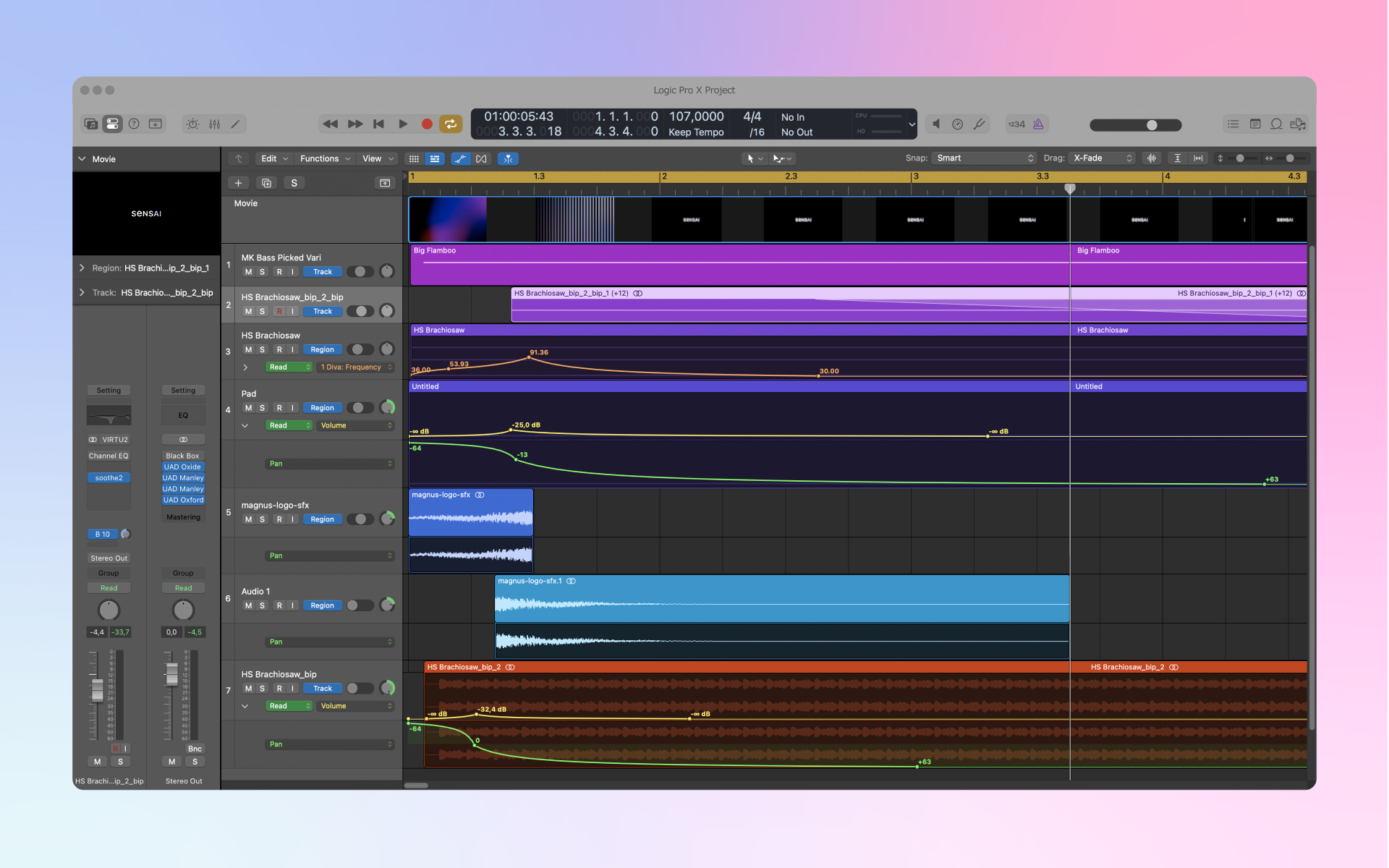Switch to list view icon in tracks menu bar
Screen dimensions: 1389x868
pos(434,158)
